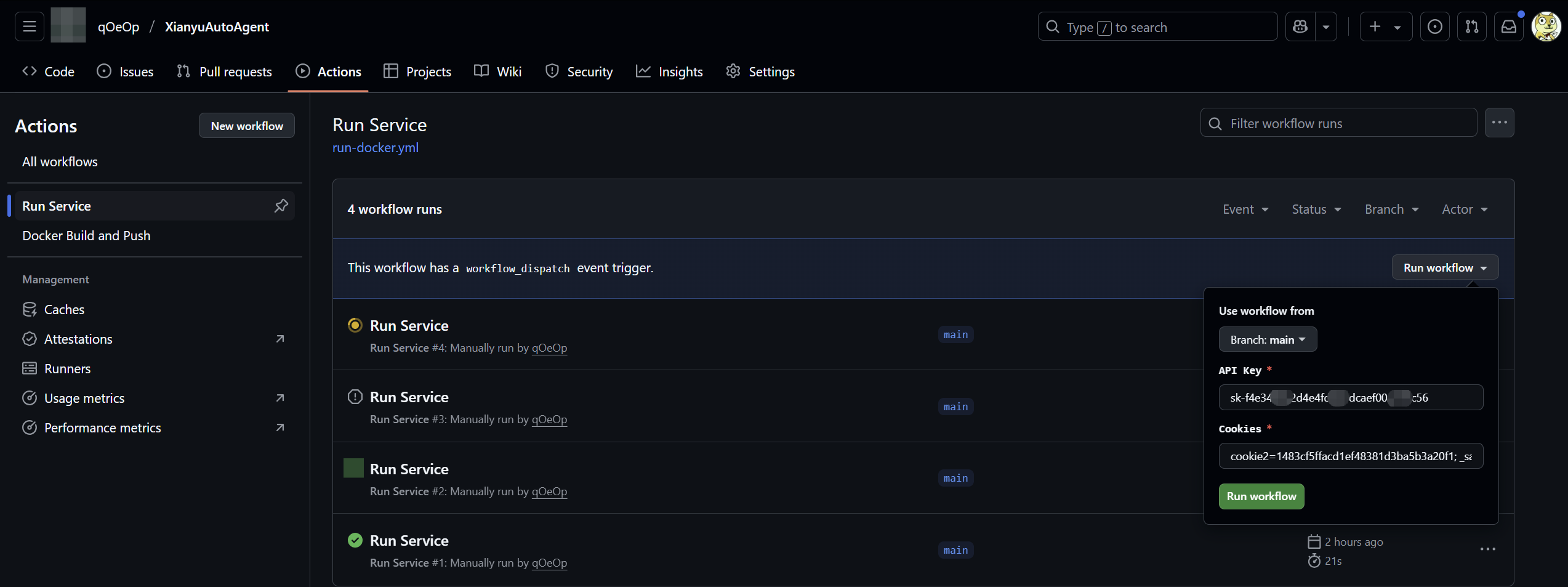
Task: Expand the Branch filter dropdown
Action: tap(1391, 209)
